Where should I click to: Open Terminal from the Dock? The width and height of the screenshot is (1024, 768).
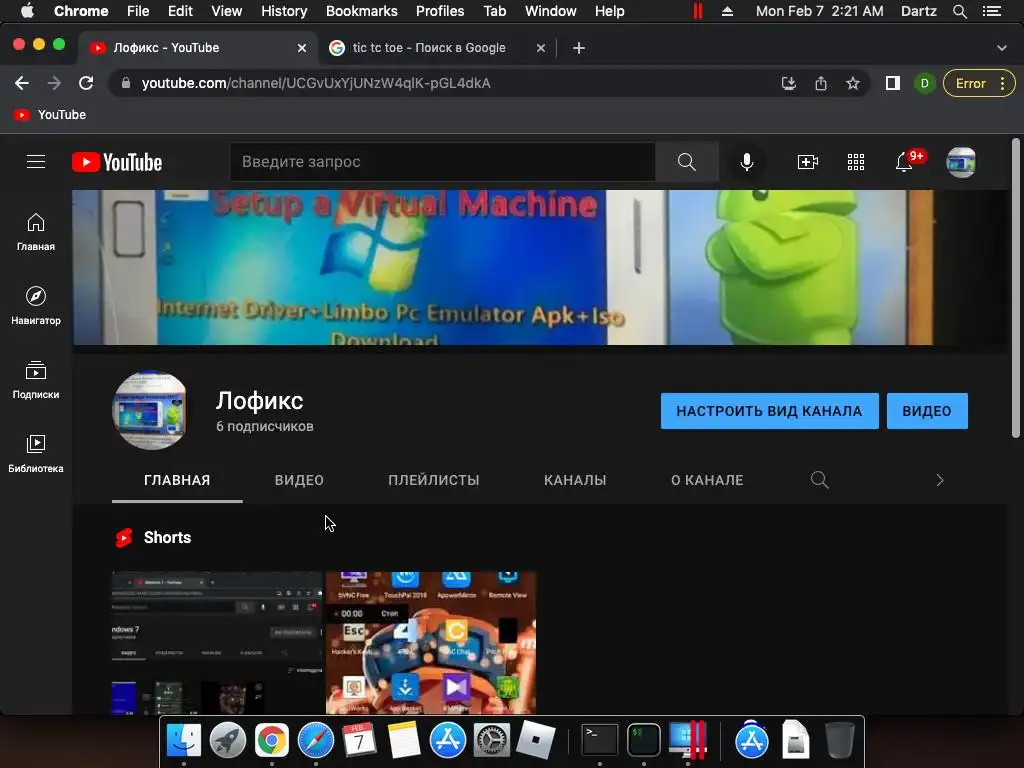(600, 740)
